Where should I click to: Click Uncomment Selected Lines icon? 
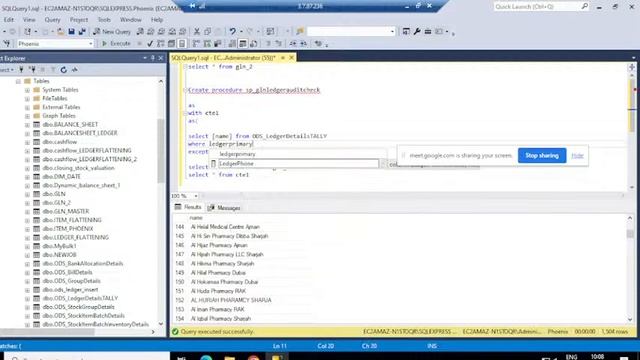click(279, 44)
